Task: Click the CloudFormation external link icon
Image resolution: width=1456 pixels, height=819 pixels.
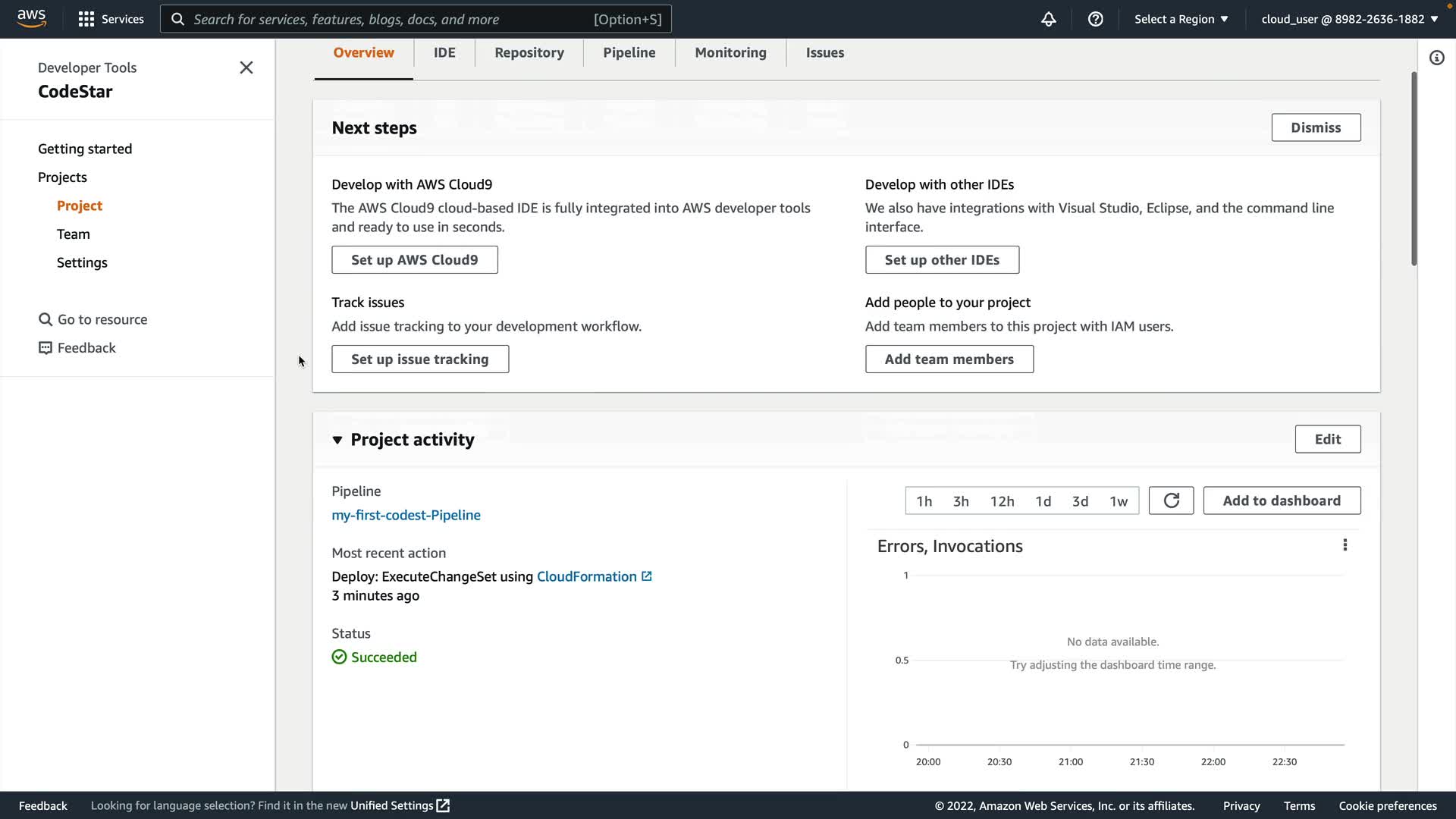Action: click(x=647, y=576)
